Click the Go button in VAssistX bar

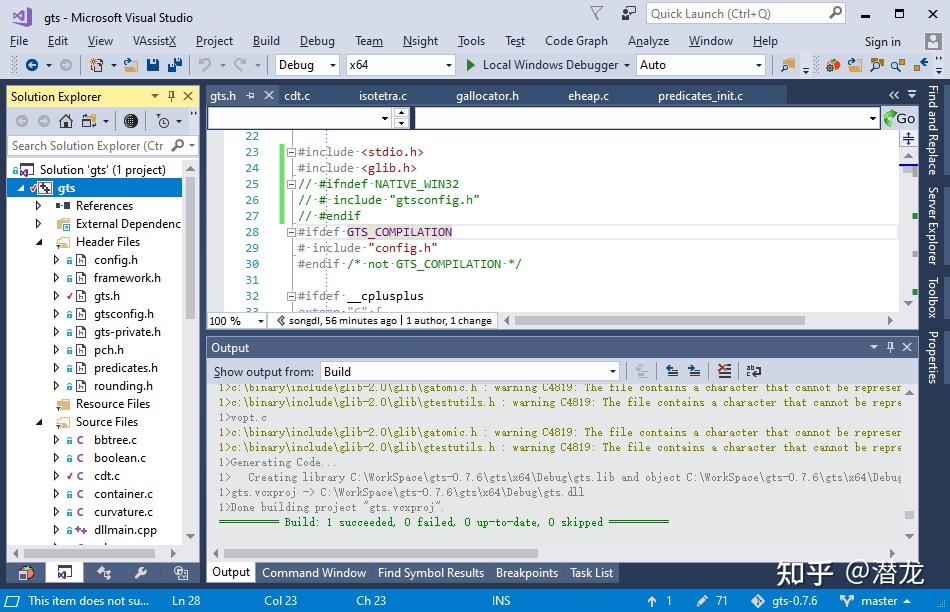[x=899, y=118]
